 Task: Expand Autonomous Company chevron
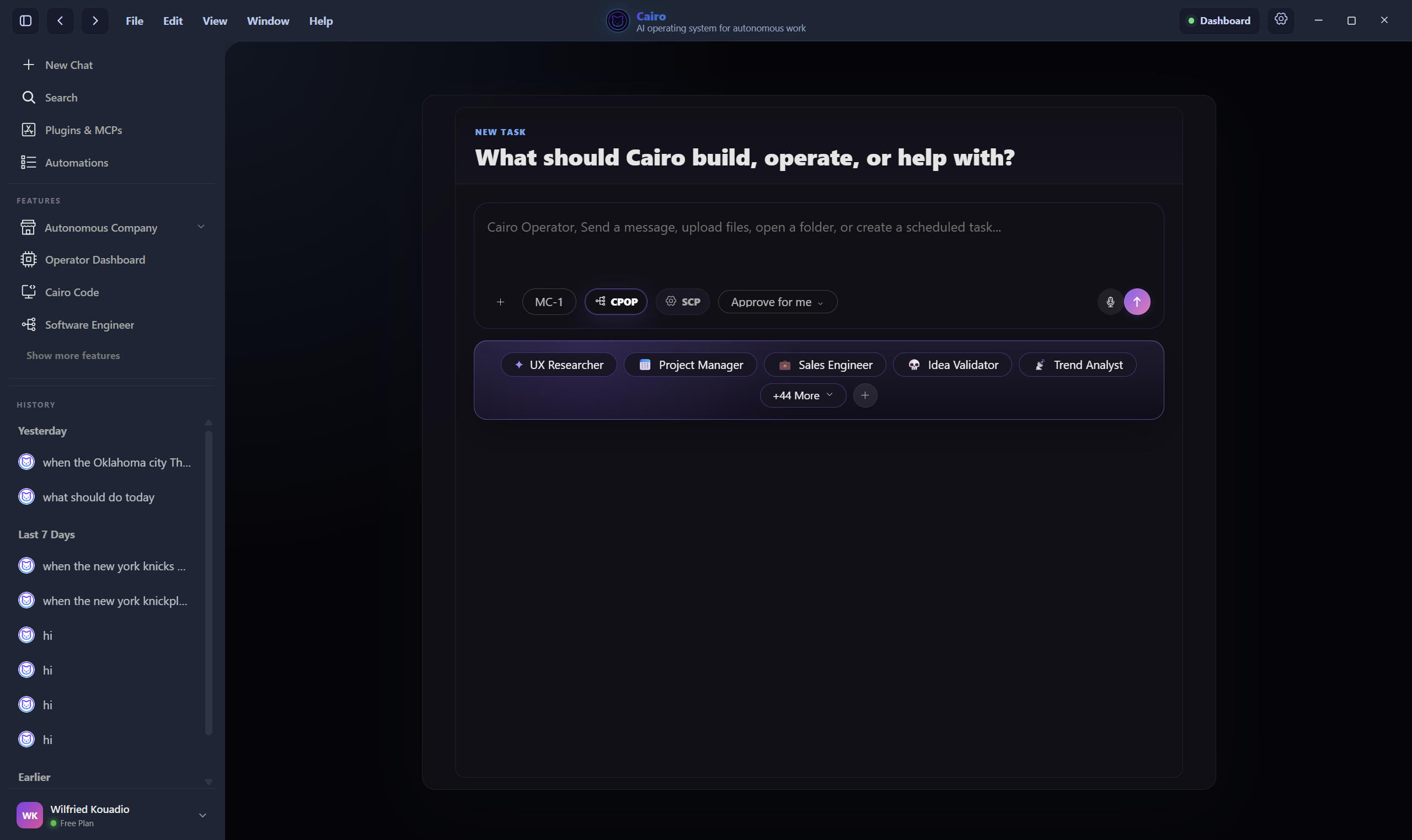click(x=201, y=227)
